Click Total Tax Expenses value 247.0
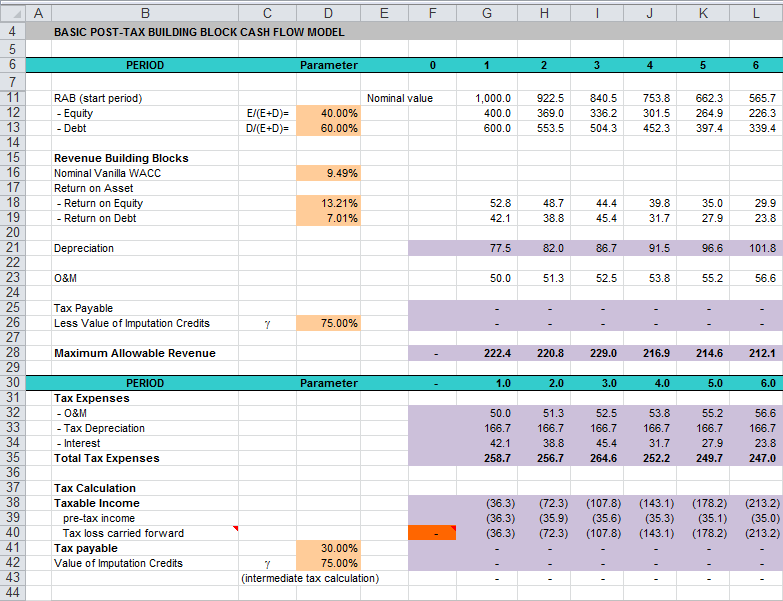783x601 pixels. point(763,458)
